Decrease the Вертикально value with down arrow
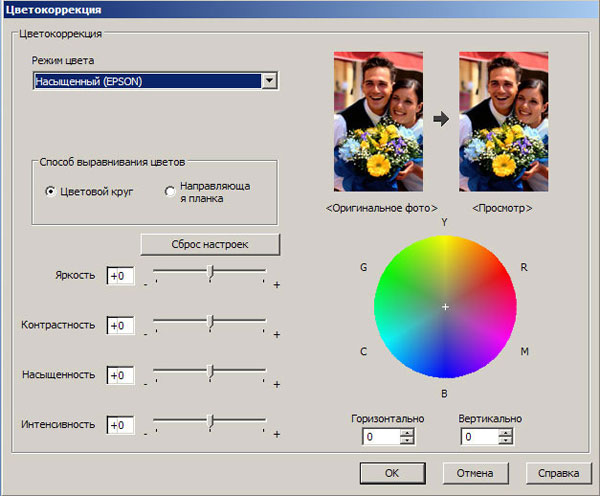 click(x=506, y=441)
